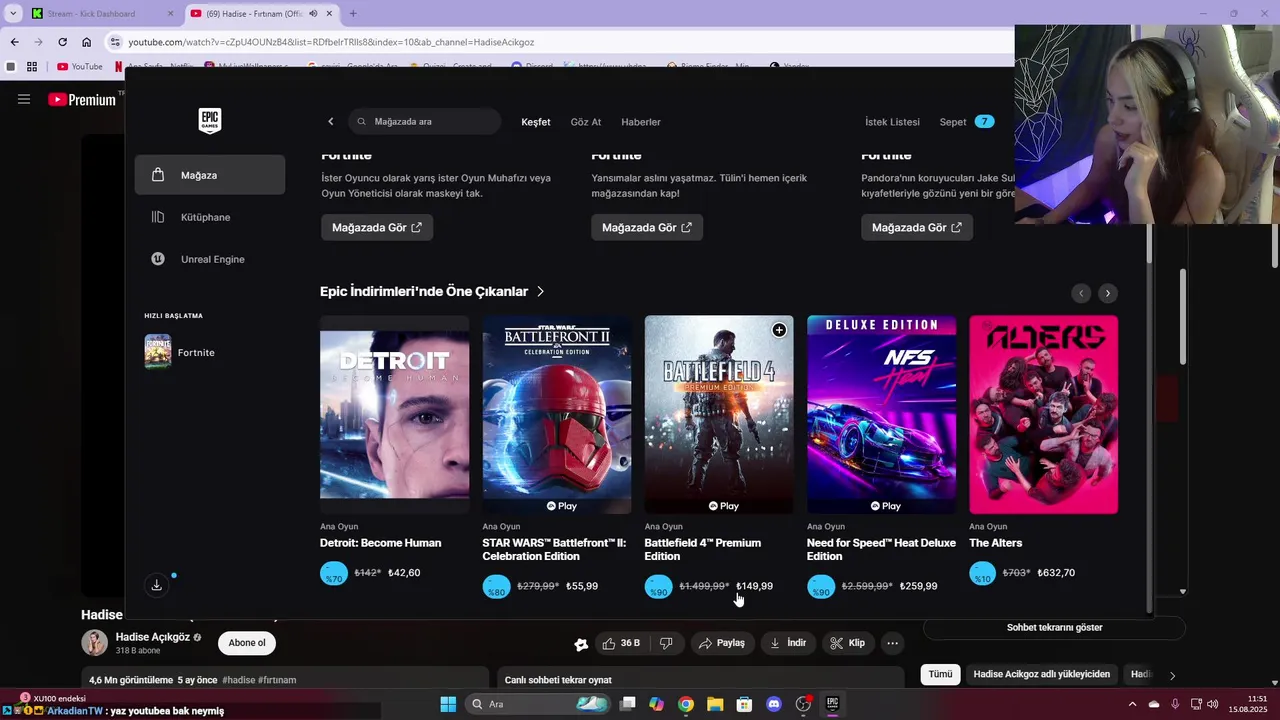Open YouTube bookmark in bookmarks bar
The width and height of the screenshot is (1280, 720).
point(80,67)
